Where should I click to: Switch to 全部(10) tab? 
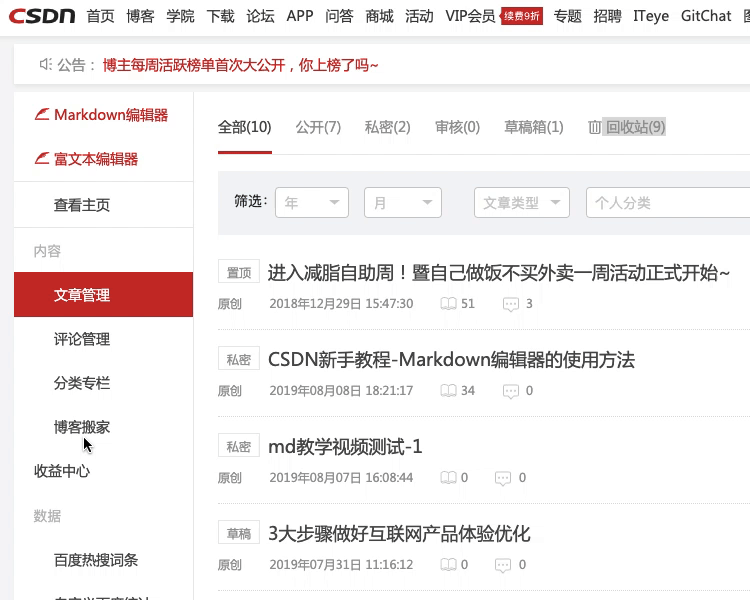coord(244,127)
